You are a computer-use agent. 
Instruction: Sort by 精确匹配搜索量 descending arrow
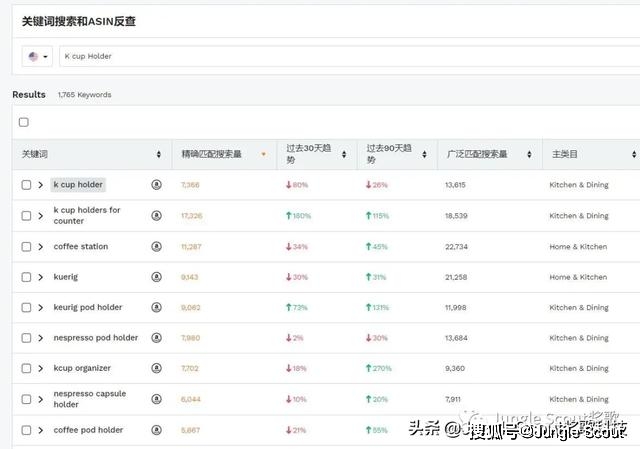(264, 154)
